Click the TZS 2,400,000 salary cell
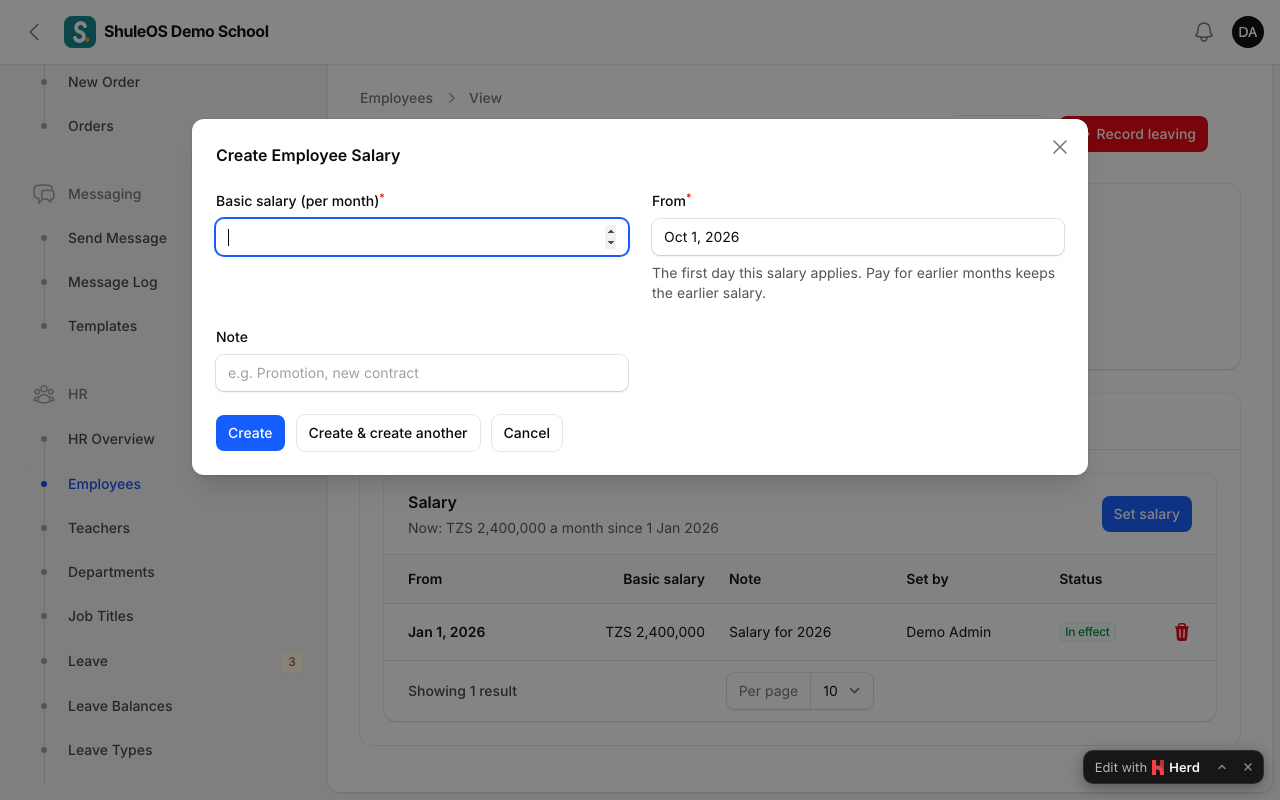 tap(655, 632)
